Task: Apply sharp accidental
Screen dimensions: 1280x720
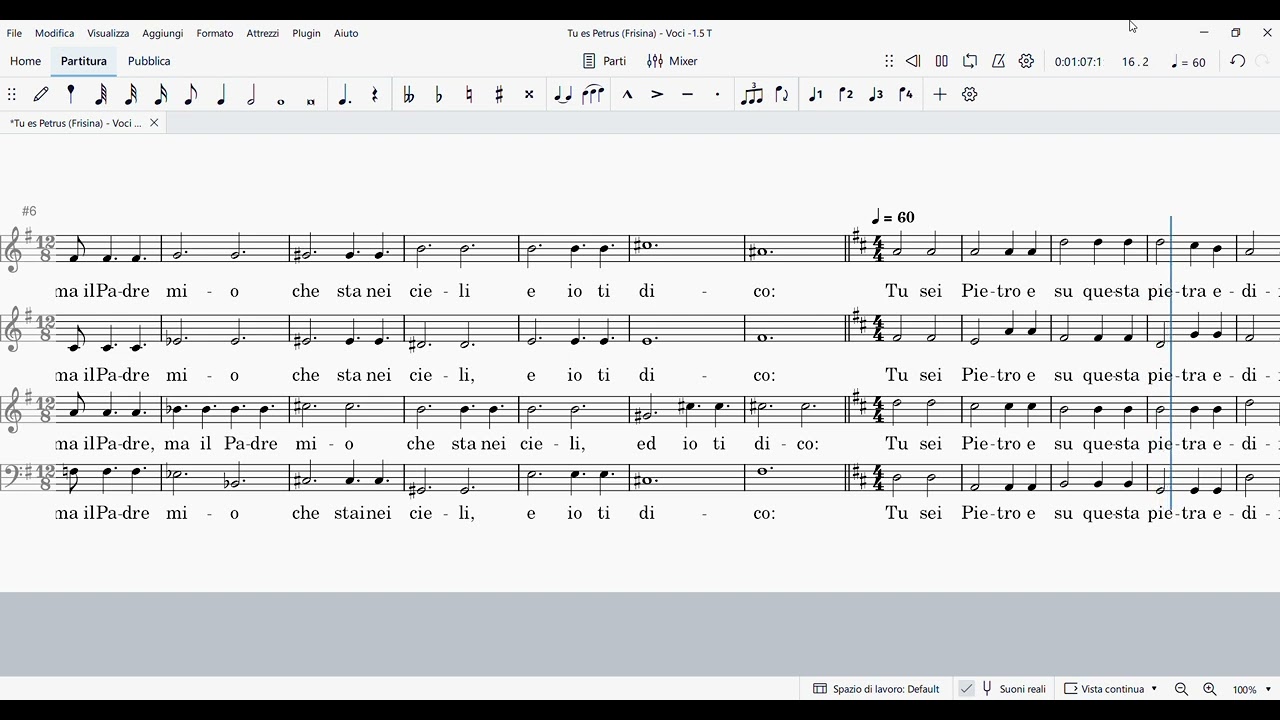Action: click(499, 94)
